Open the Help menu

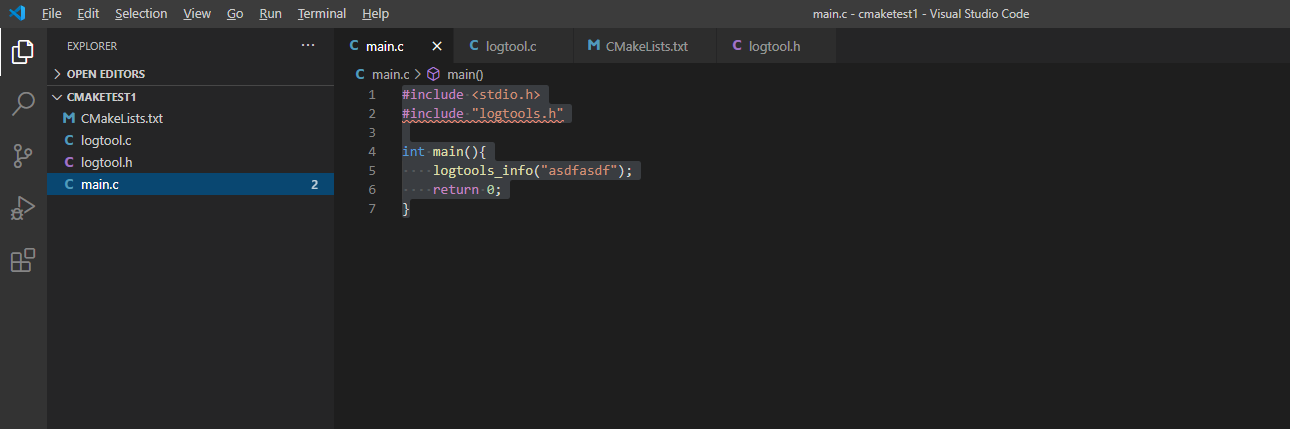(375, 14)
